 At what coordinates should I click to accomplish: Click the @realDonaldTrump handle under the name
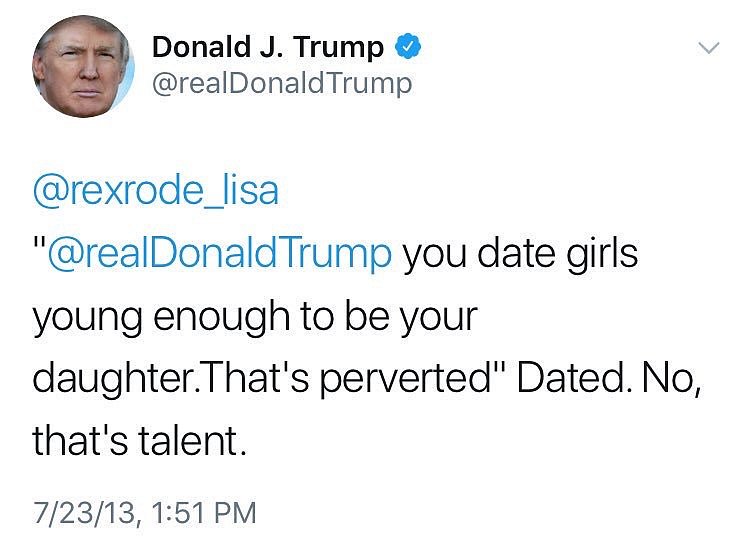[281, 83]
